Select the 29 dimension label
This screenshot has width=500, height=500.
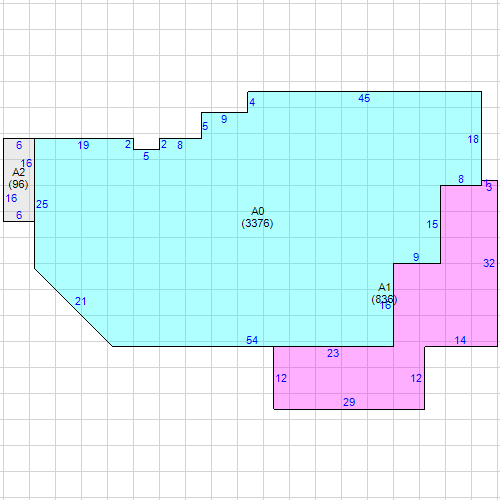(x=349, y=402)
